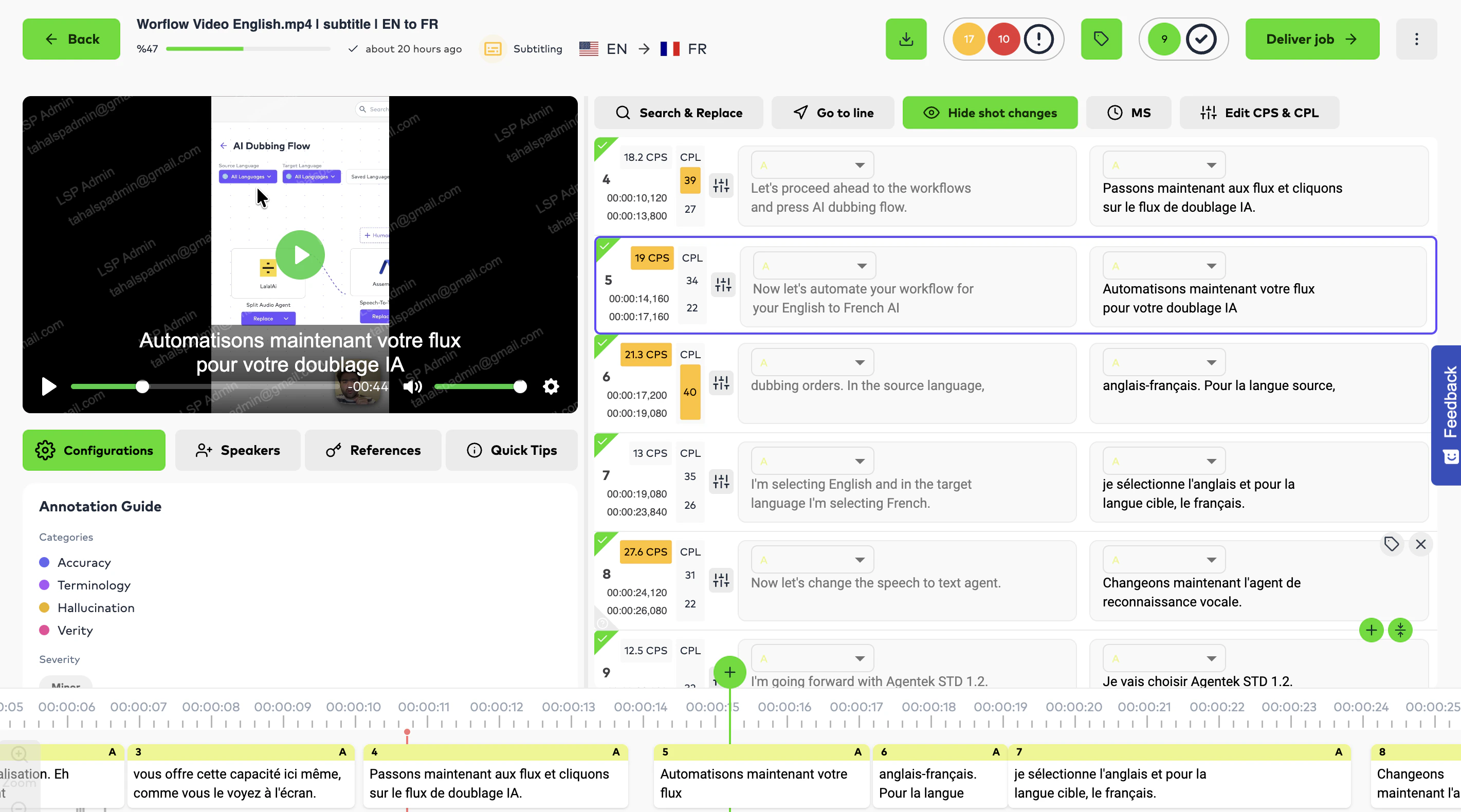1461x812 pixels.
Task: Select timeline segment 7 subtitle block
Action: pos(1179,776)
